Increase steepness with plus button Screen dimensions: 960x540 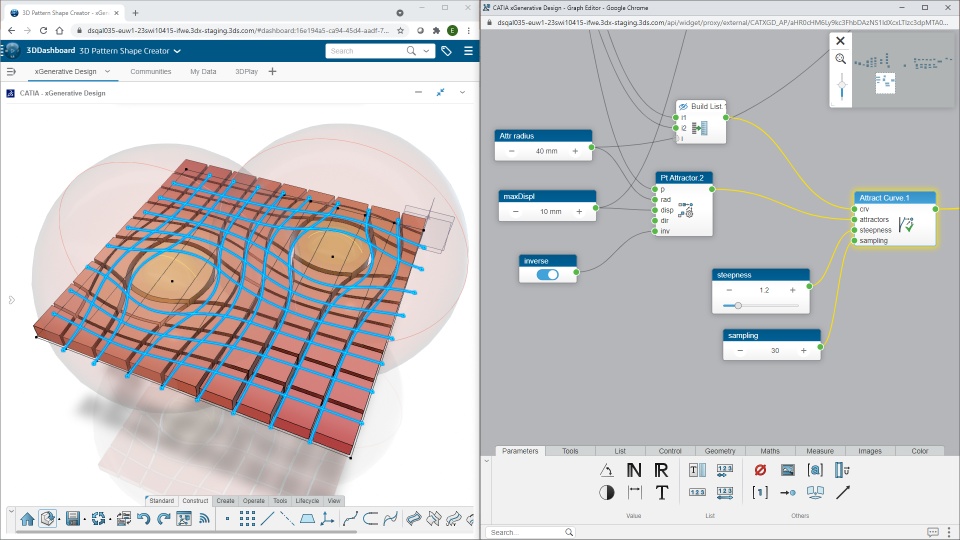792,290
